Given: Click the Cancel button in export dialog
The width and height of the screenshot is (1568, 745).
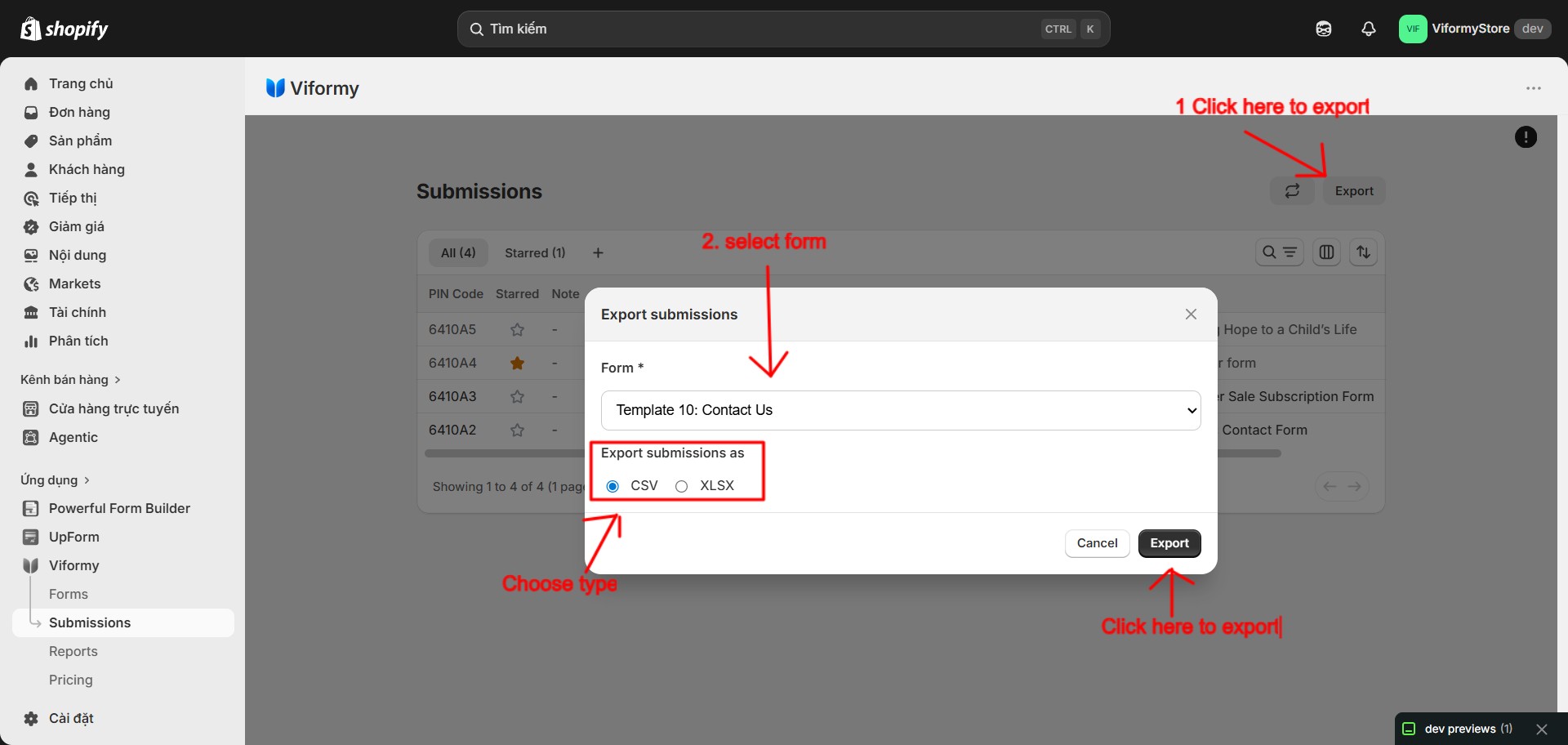Looking at the screenshot, I should tap(1097, 543).
